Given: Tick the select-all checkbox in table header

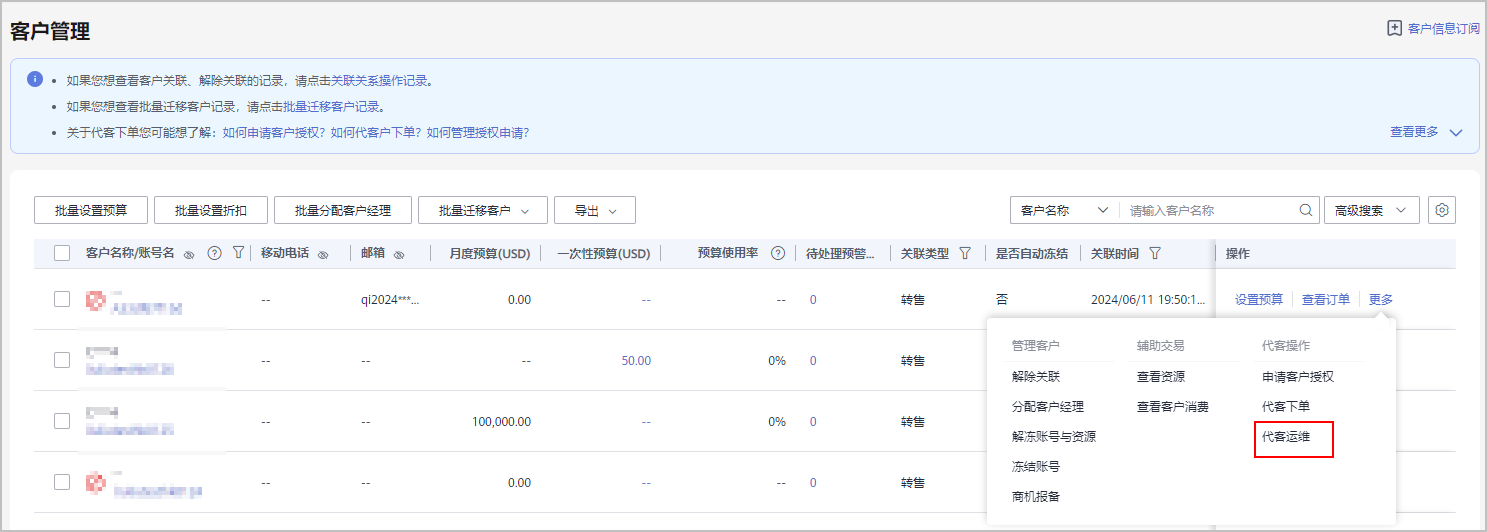Looking at the screenshot, I should point(62,254).
